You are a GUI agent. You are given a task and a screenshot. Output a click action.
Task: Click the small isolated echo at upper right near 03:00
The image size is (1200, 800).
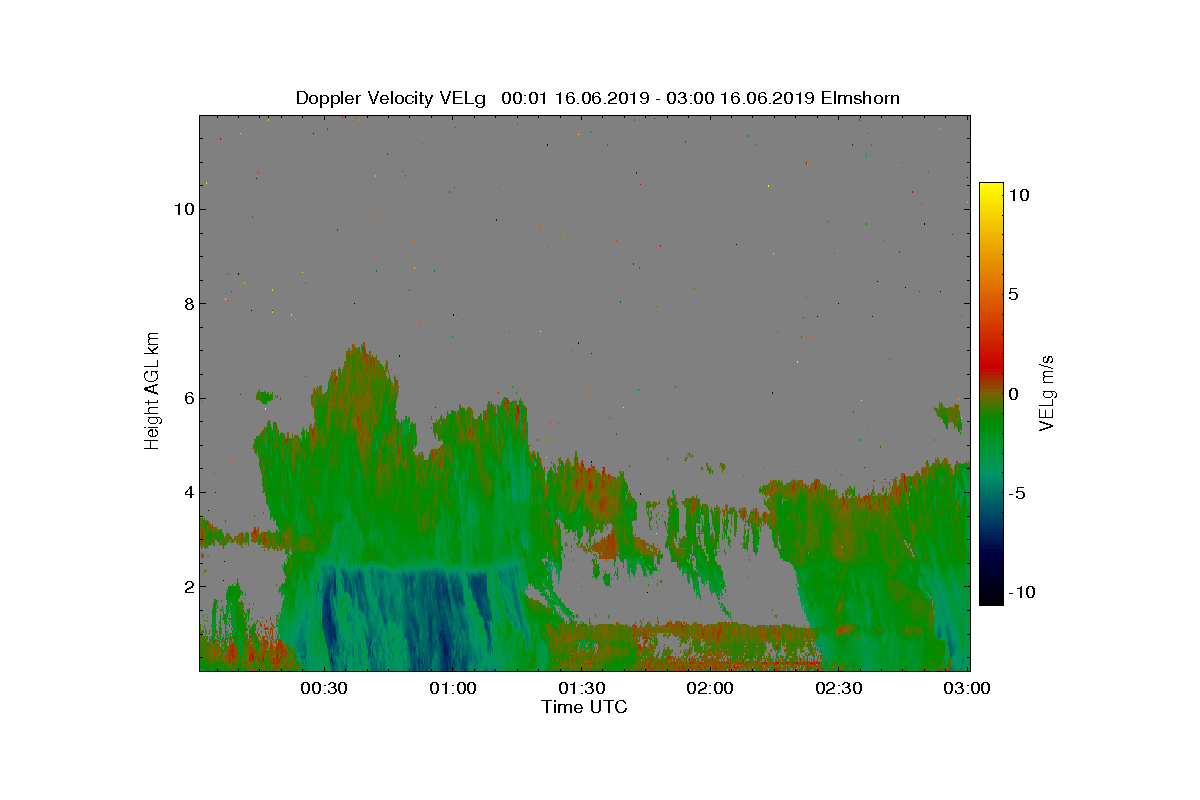(x=948, y=416)
